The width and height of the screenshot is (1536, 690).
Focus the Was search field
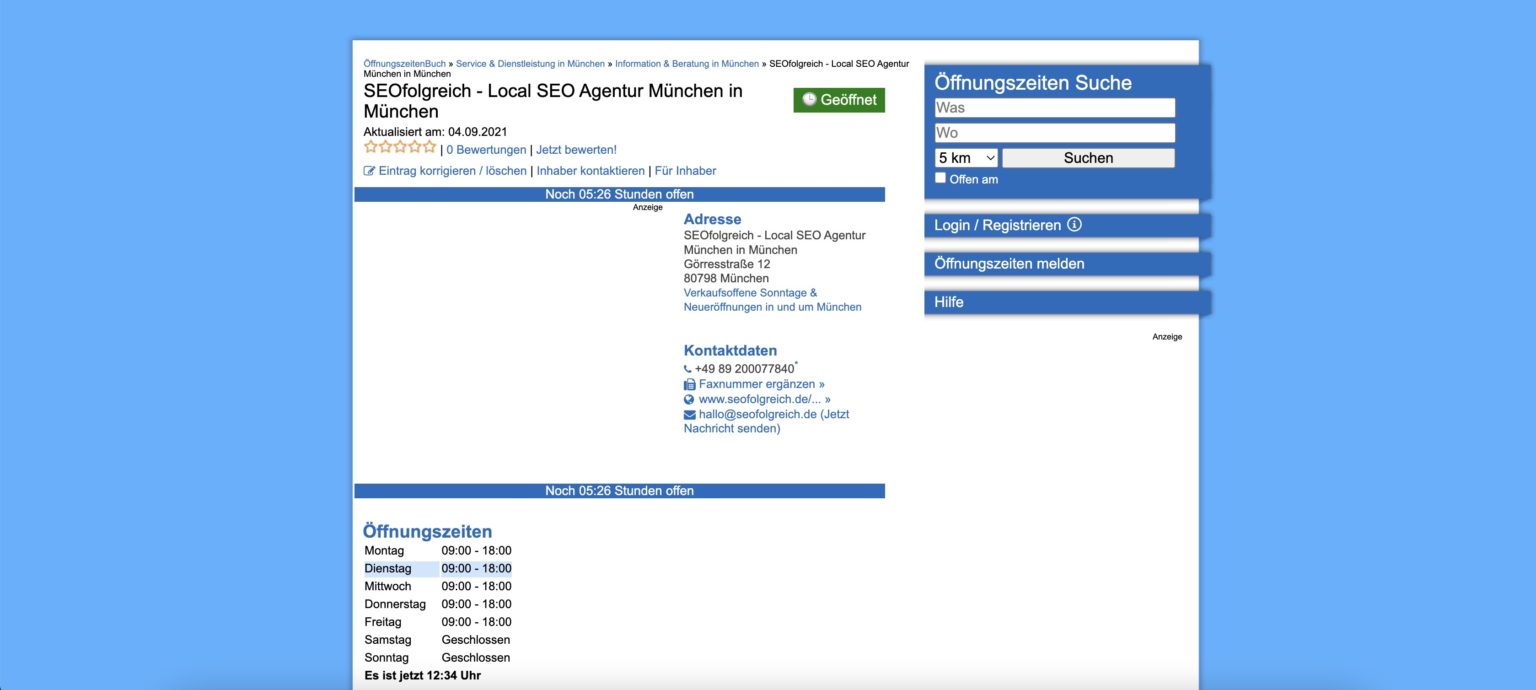click(1055, 108)
